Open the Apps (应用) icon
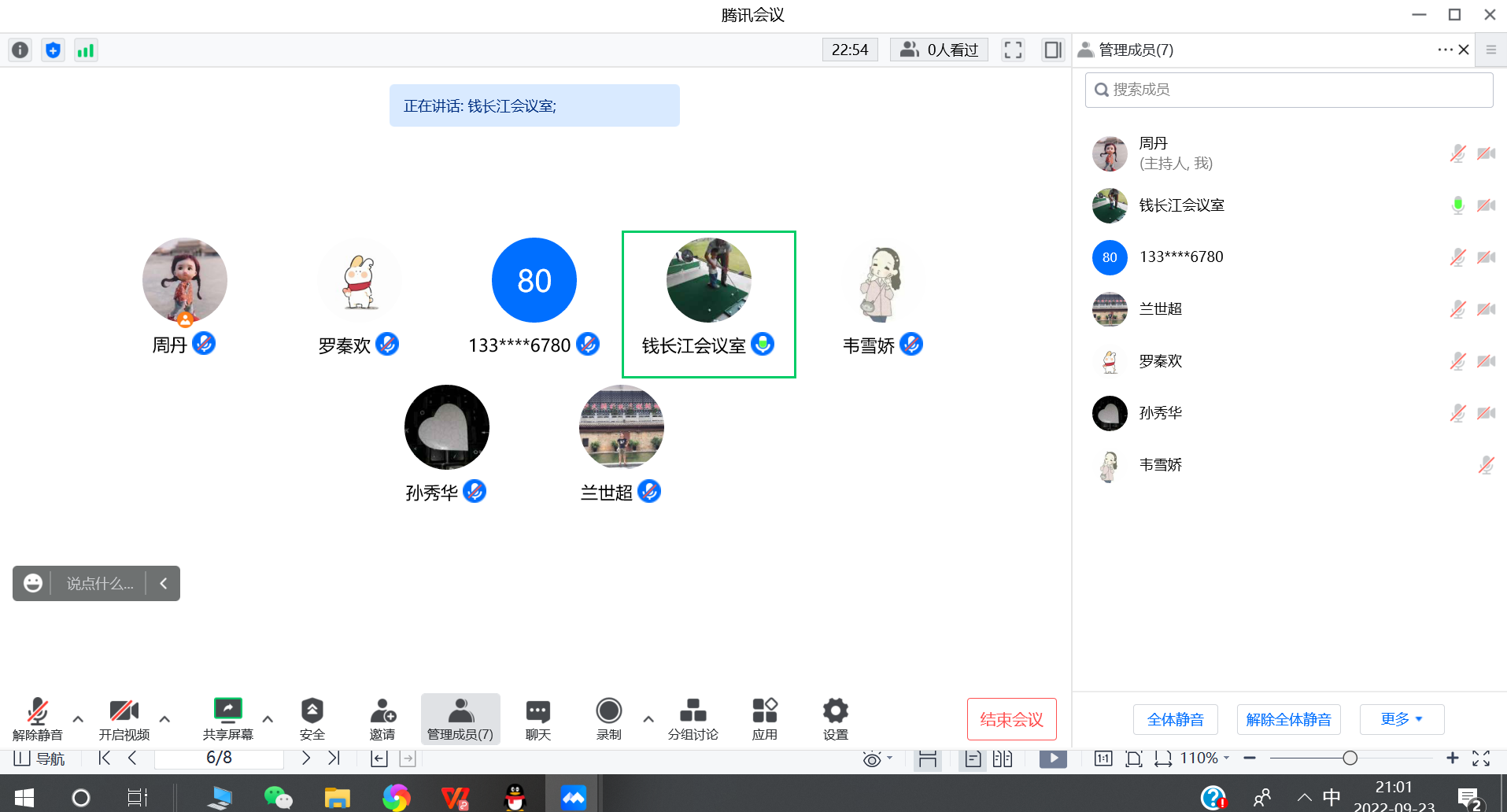This screenshot has height=812, width=1507. coord(764,718)
